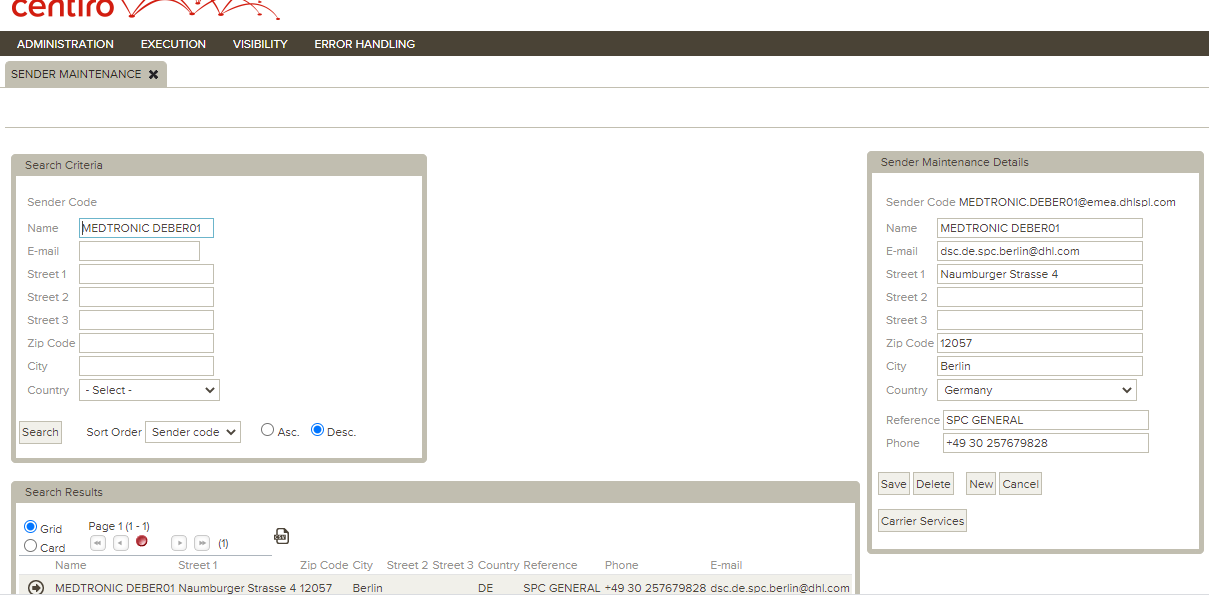Save the sender details

pyautogui.click(x=893, y=484)
